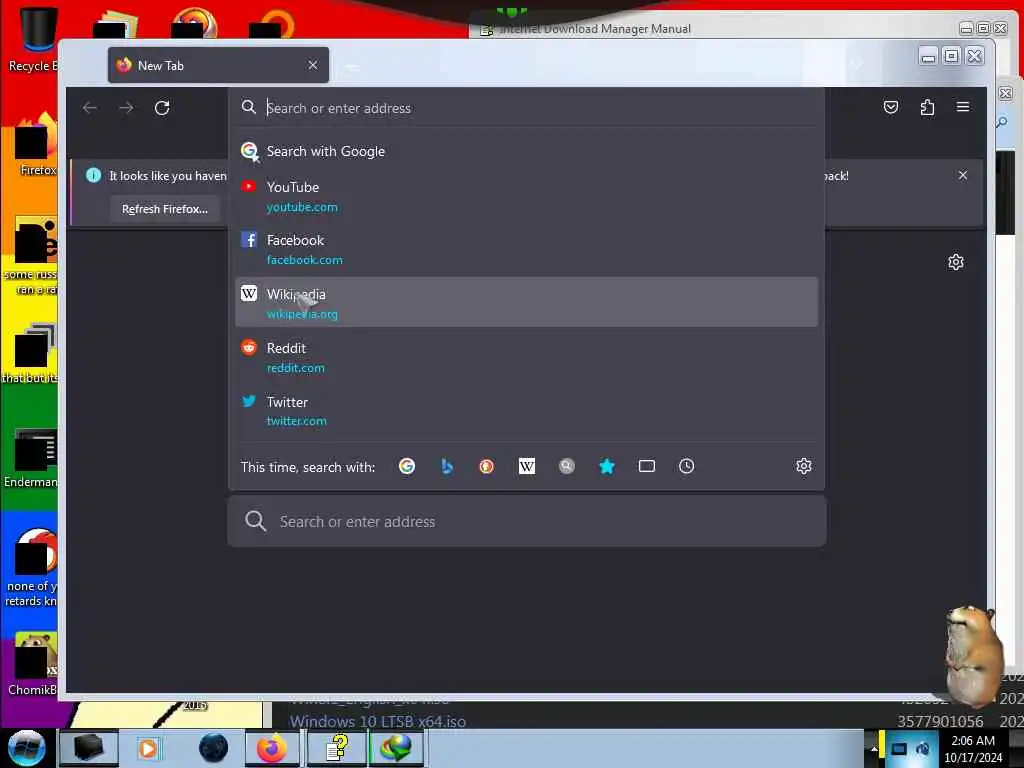Open the dark globe taskbar icon
The width and height of the screenshot is (1024, 768).
coord(214,748)
